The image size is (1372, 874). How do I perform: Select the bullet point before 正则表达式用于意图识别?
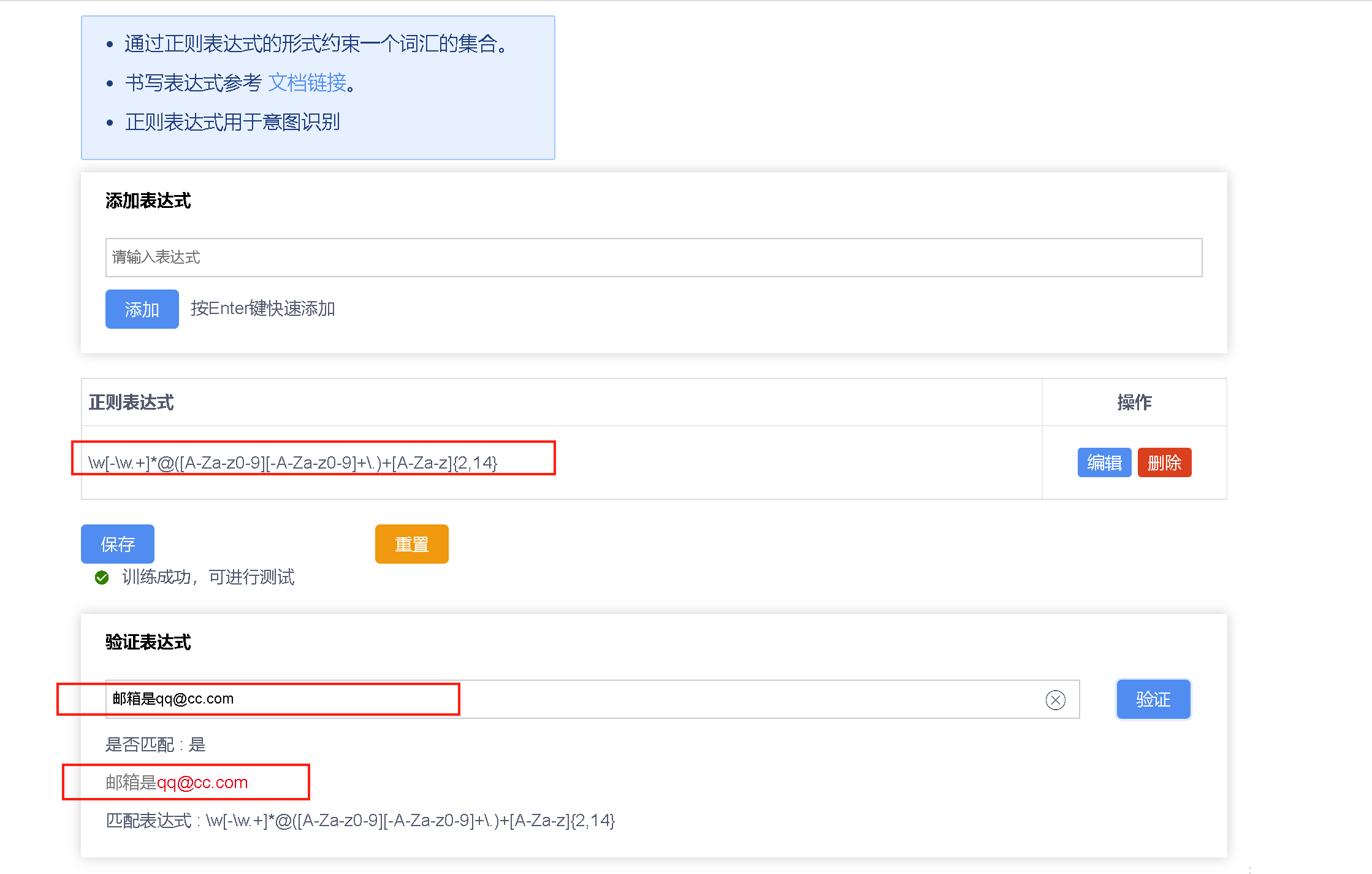110,123
